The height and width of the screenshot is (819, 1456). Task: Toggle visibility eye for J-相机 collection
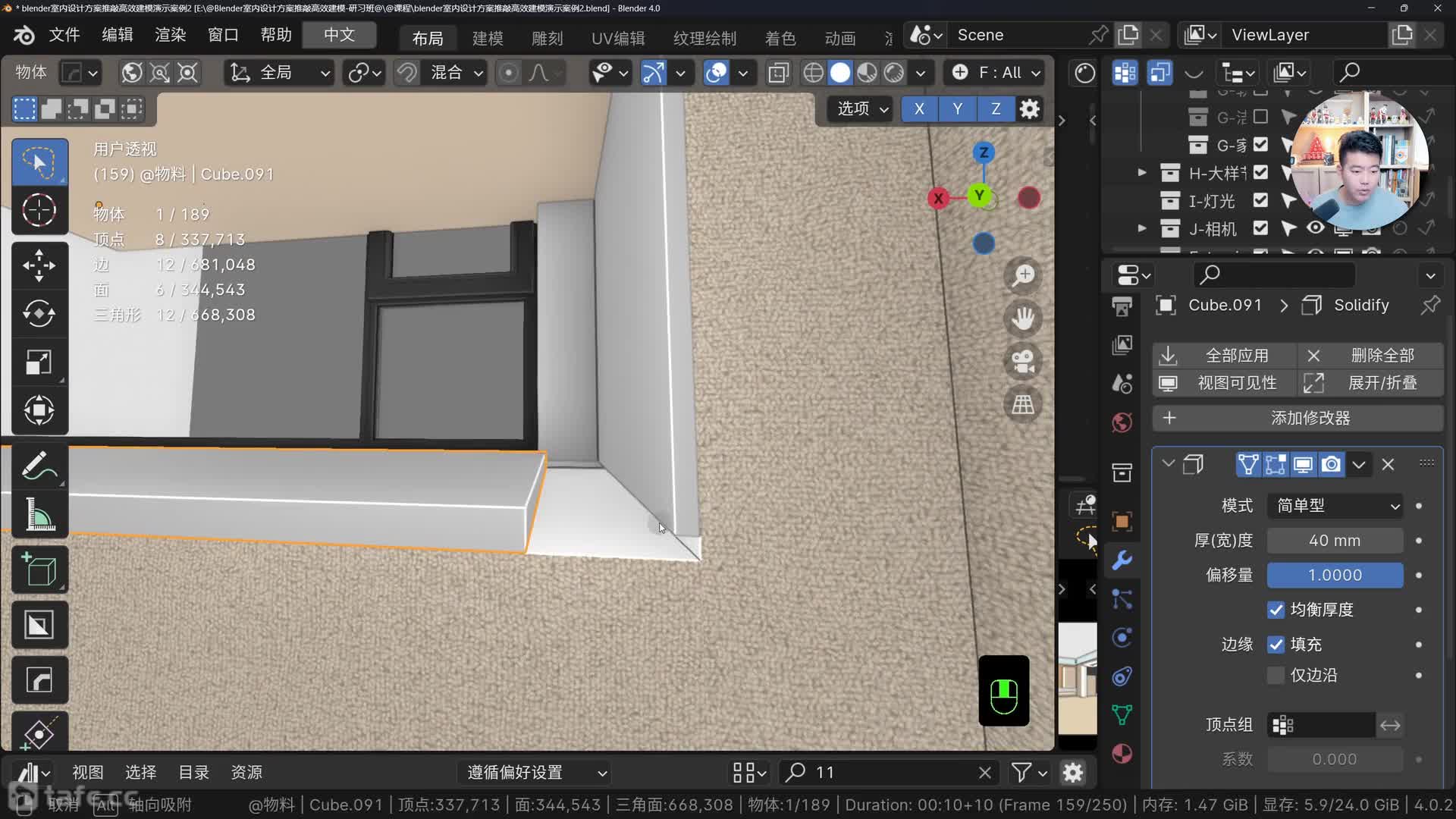pyautogui.click(x=1316, y=228)
